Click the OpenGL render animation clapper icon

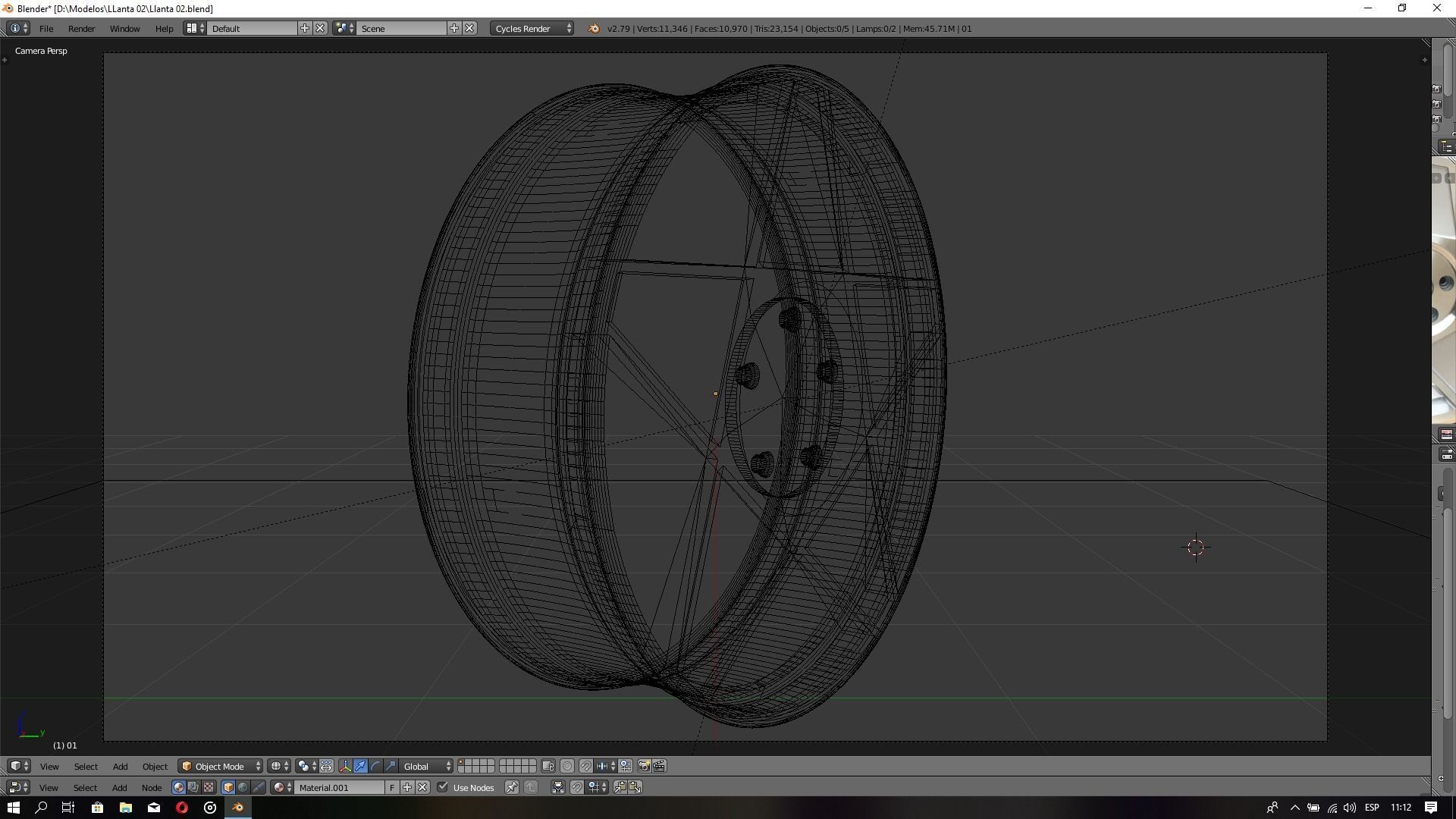[x=659, y=767]
